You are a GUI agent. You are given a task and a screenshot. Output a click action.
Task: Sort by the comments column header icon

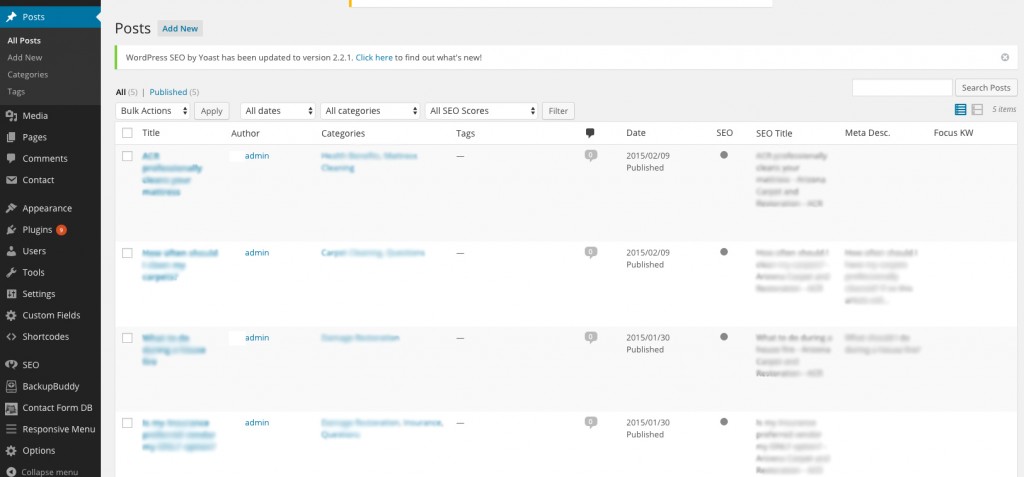coord(590,133)
